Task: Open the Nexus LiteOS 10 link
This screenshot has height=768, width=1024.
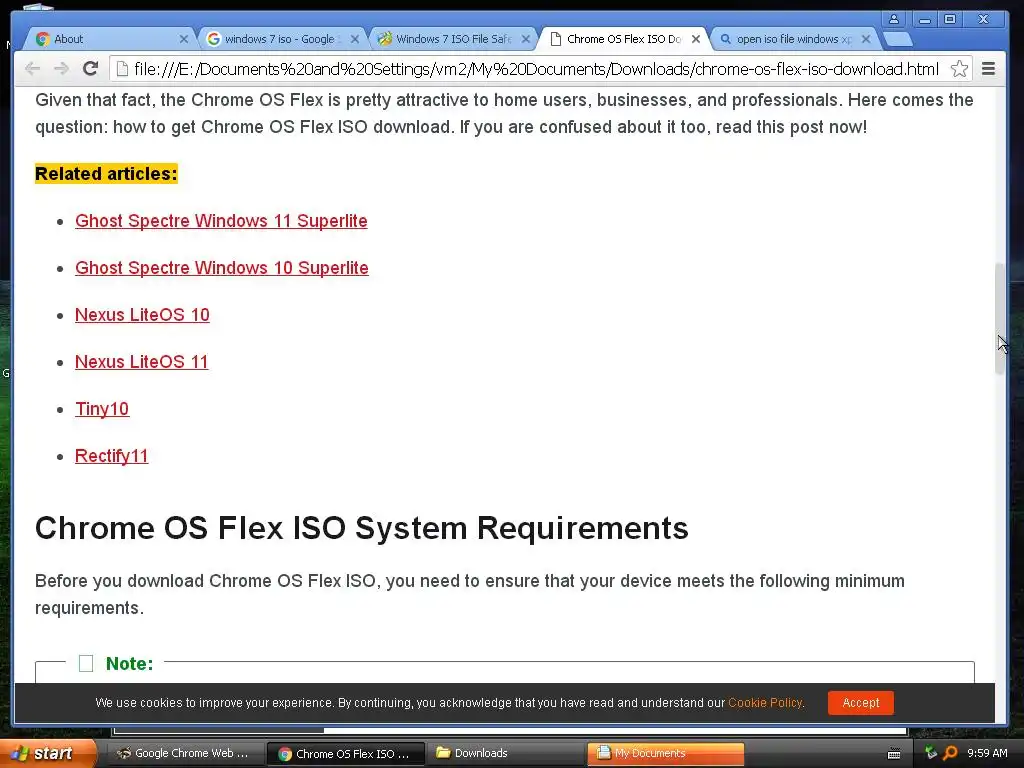Action: 142,315
